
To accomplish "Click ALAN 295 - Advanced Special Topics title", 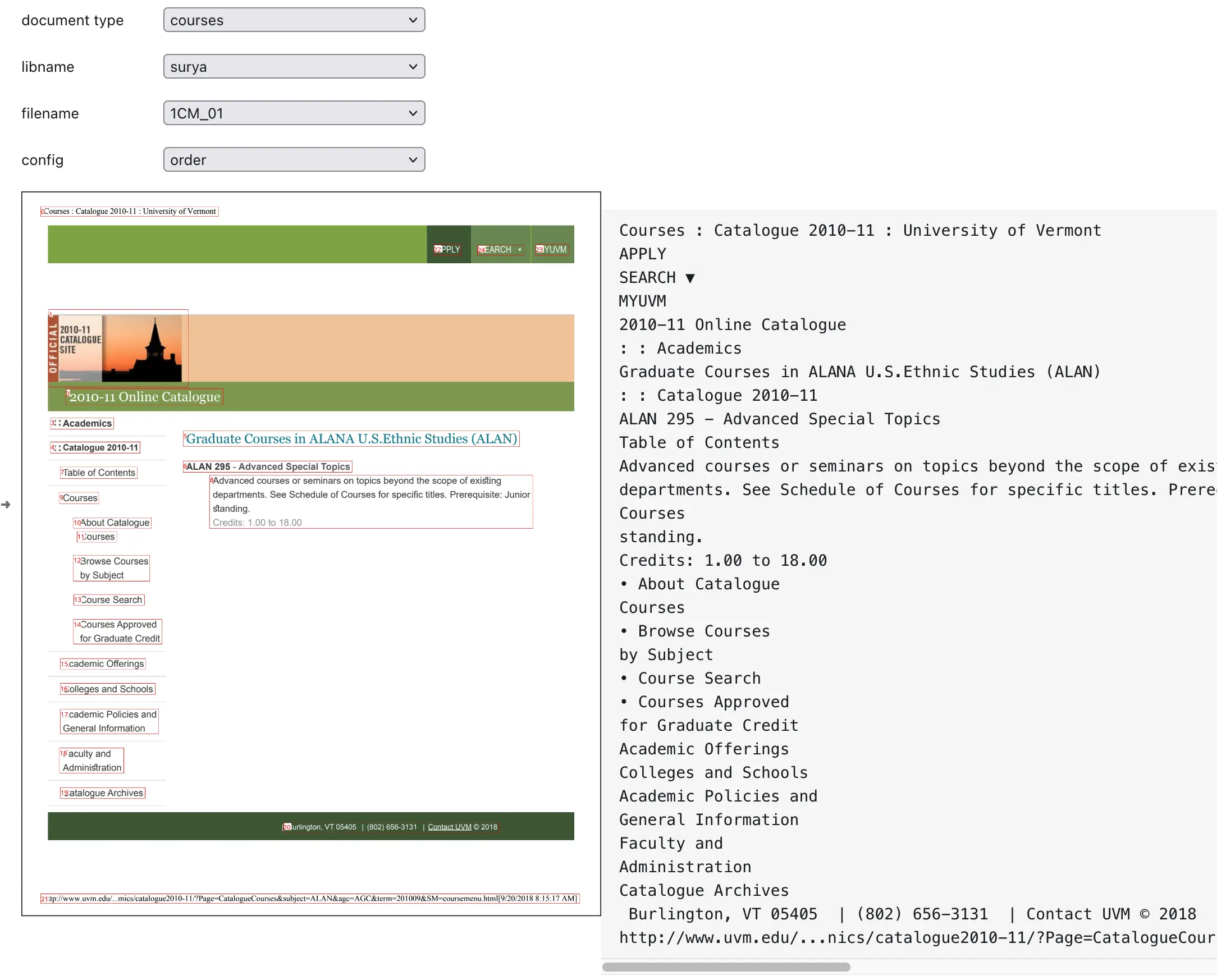I will pyautogui.click(x=268, y=466).
